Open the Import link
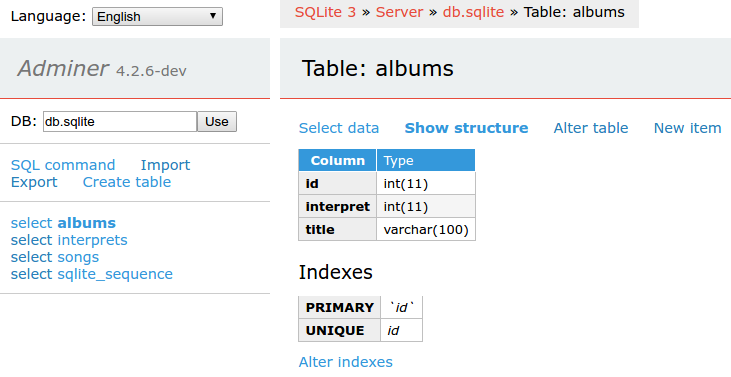Screen dimensions: 731x377 tap(165, 165)
